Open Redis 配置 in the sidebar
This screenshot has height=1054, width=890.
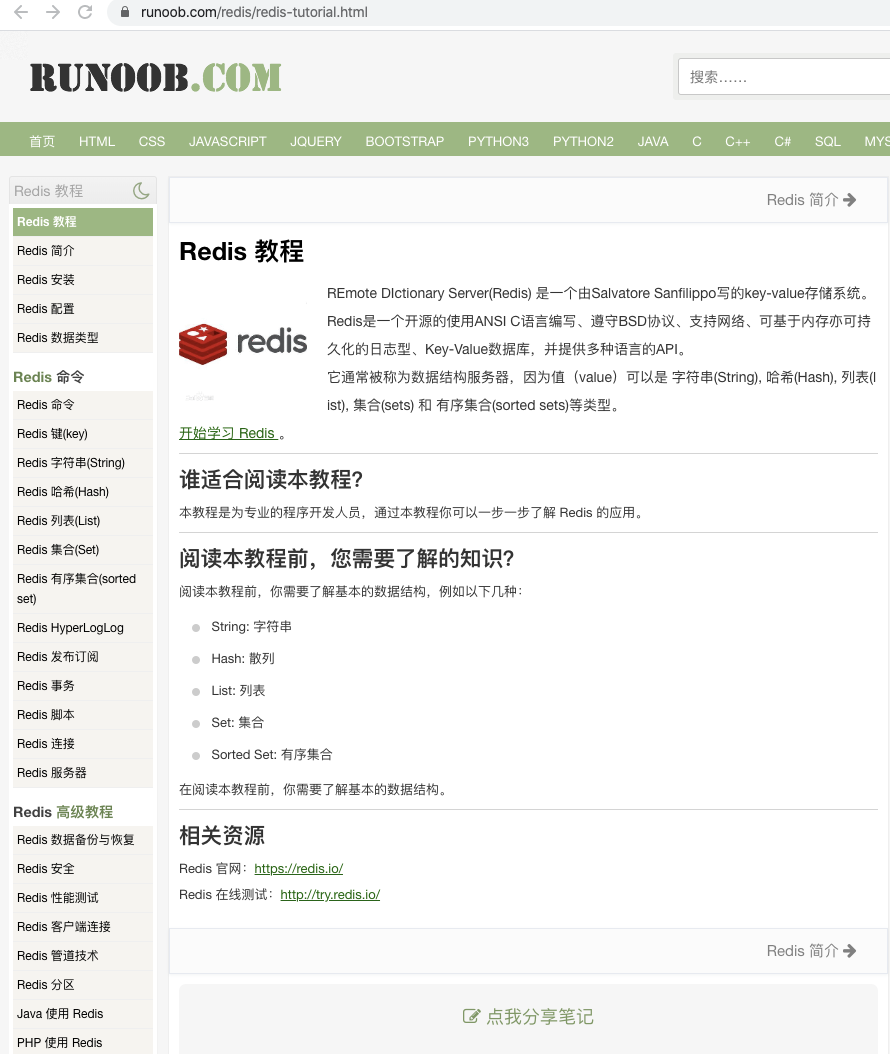point(83,309)
